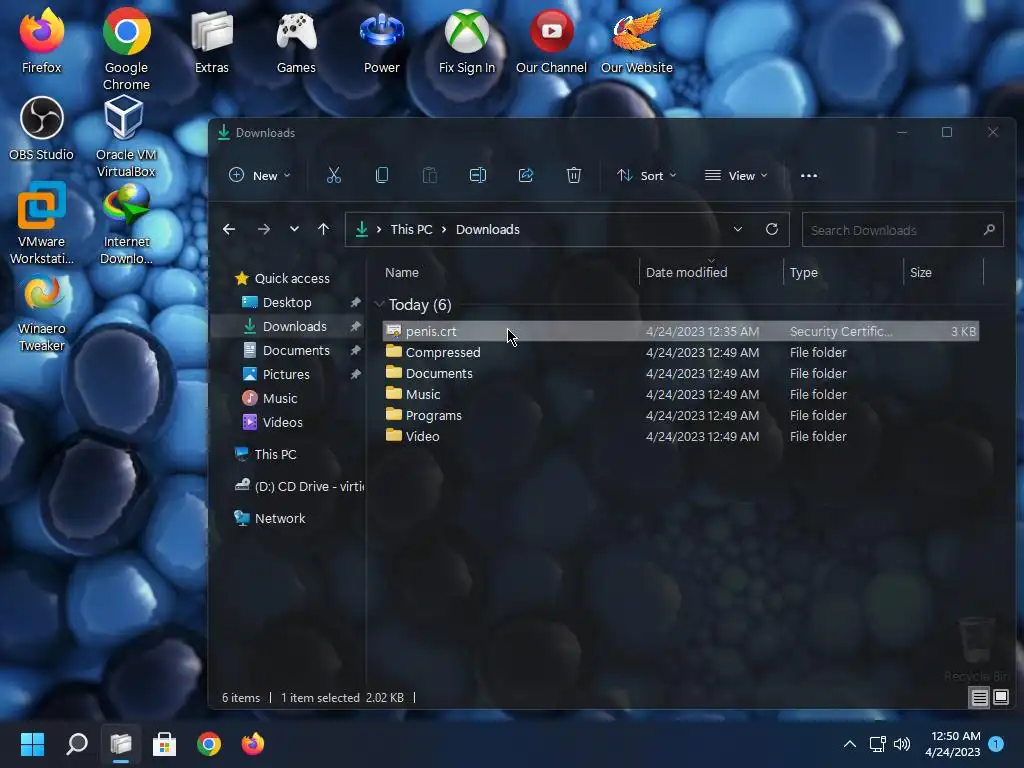The image size is (1024, 768).
Task: Sort by Size column header
Action: (x=921, y=272)
